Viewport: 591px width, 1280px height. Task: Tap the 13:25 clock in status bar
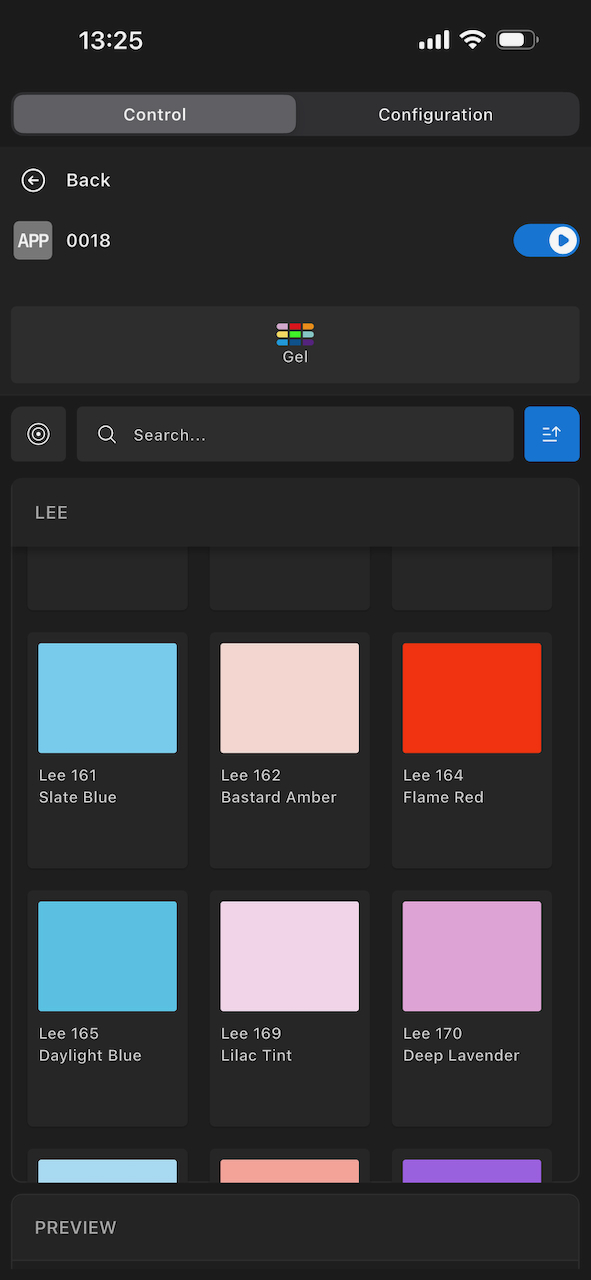click(111, 40)
